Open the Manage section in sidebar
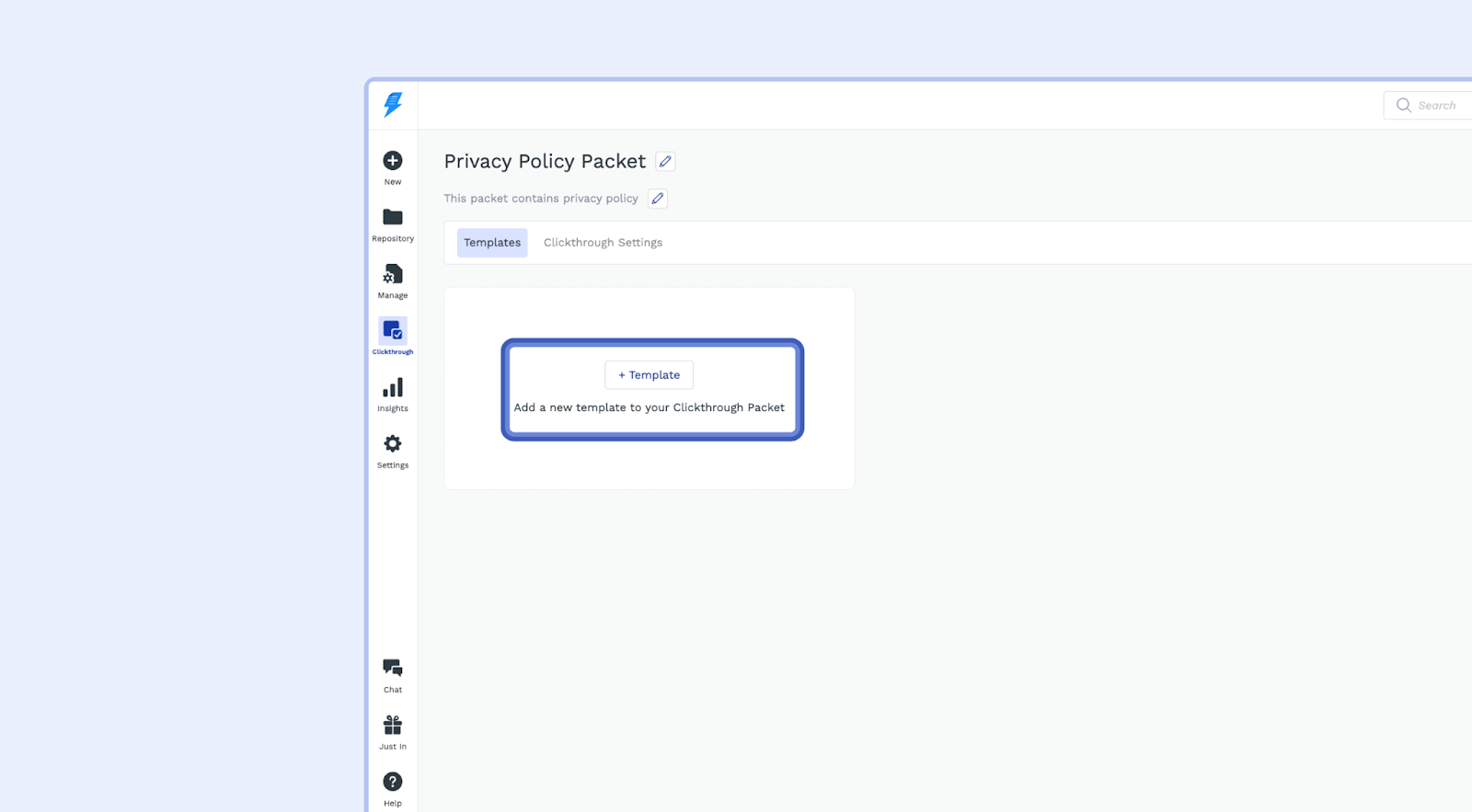 click(393, 281)
